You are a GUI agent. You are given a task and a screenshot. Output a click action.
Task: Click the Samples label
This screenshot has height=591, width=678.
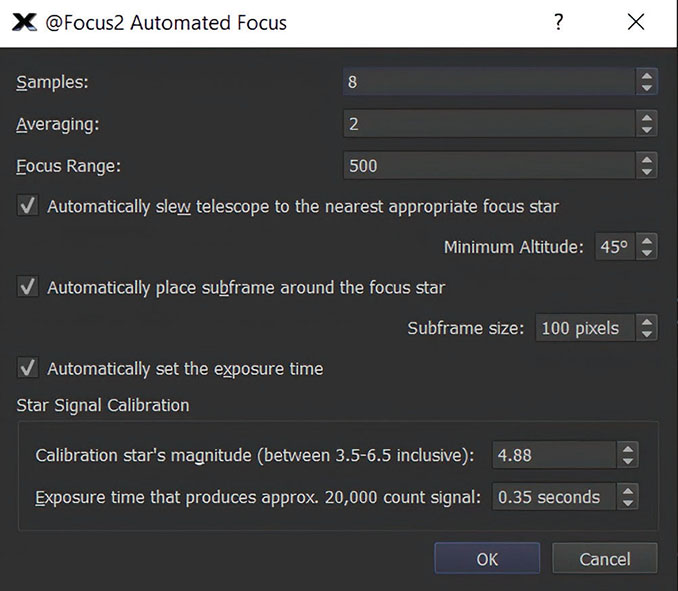[52, 82]
